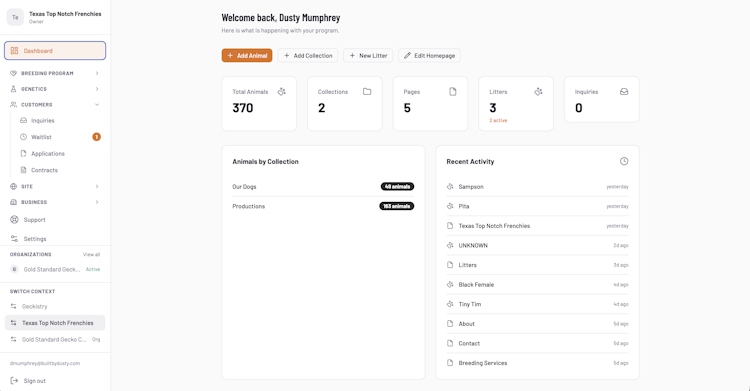Open Pita in Recent Activity
Image resolution: width=750 pixels, height=391 pixels.
click(x=537, y=206)
